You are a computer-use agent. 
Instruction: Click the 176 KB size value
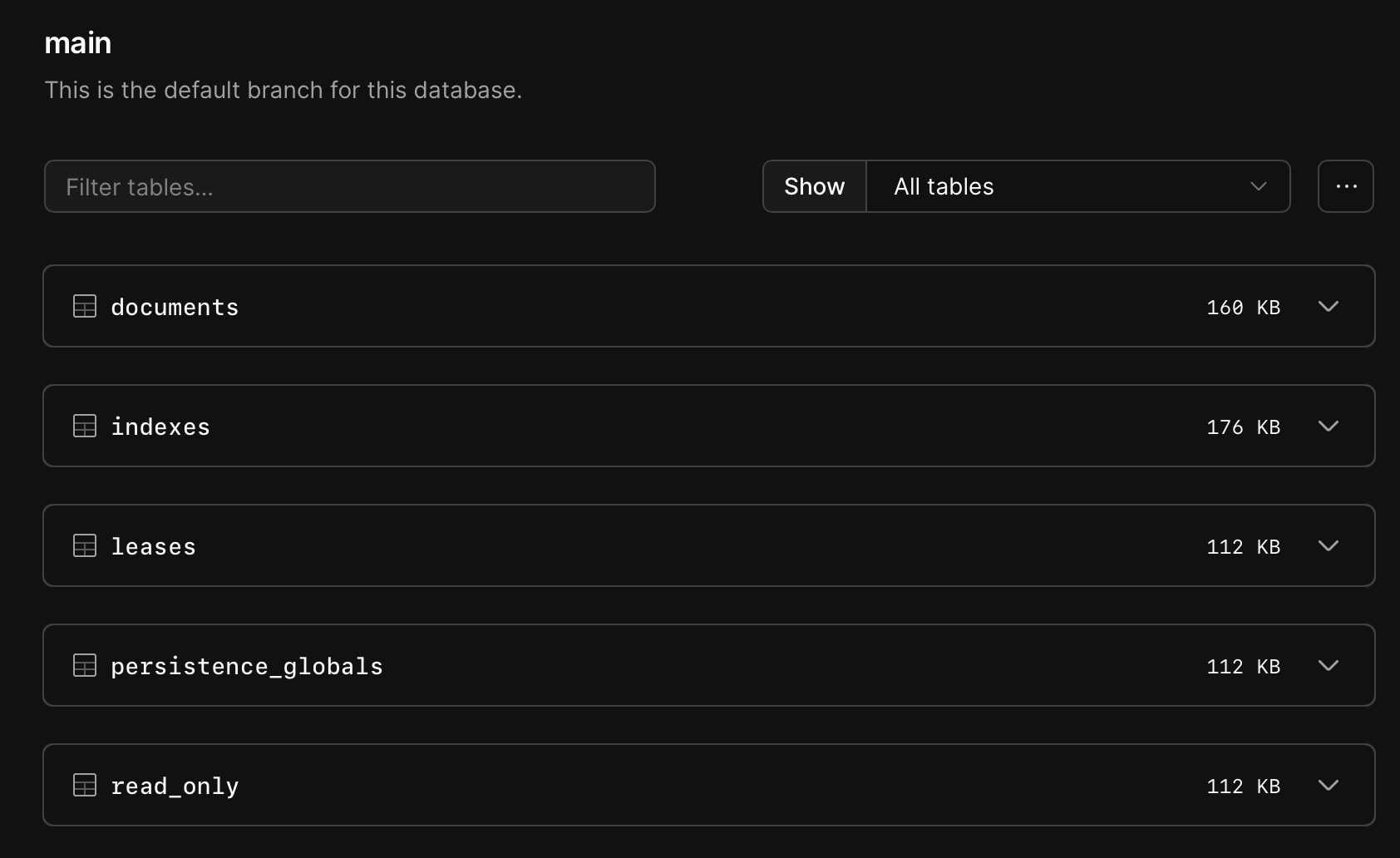1244,427
